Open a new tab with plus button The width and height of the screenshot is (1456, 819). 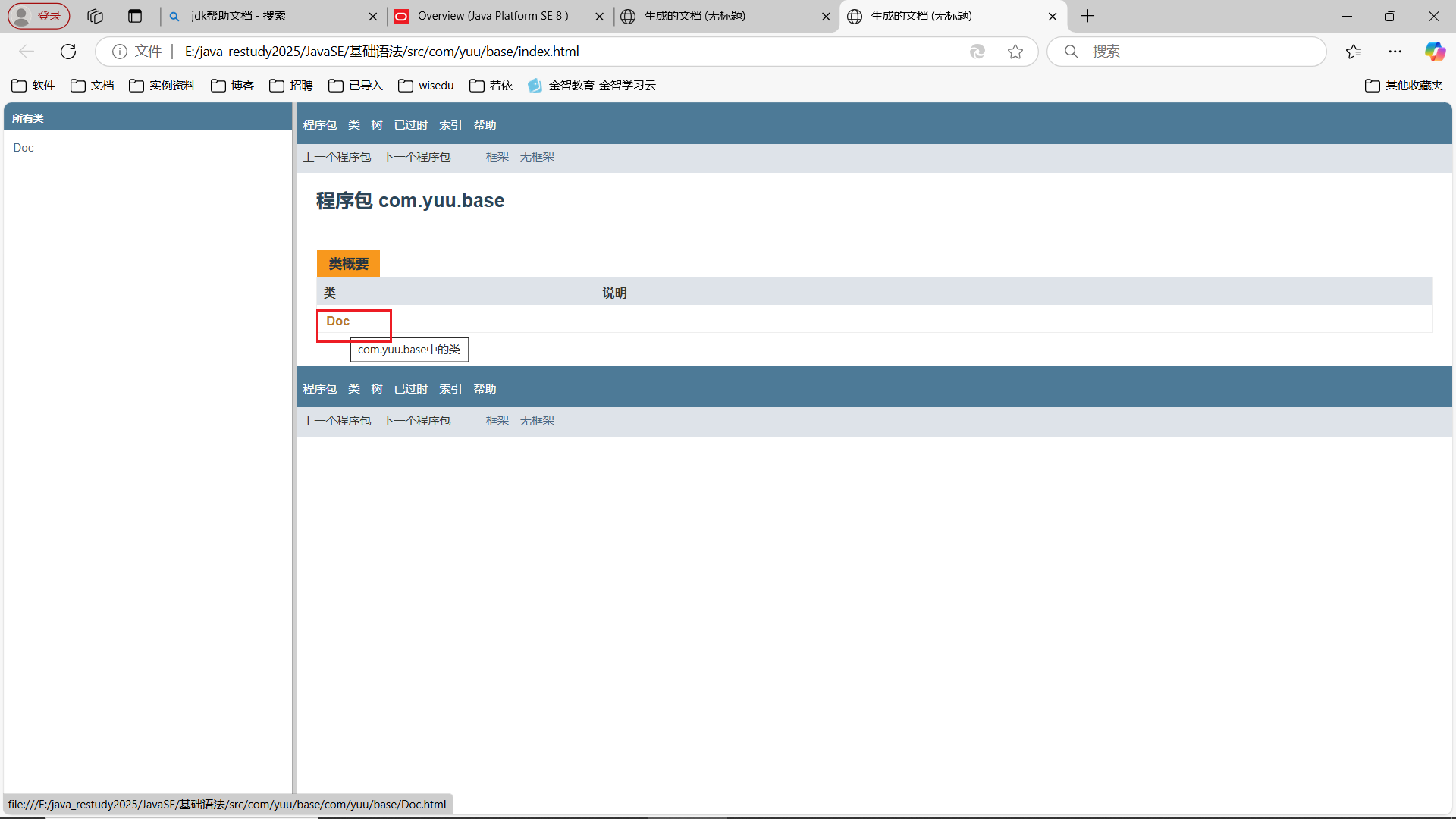coord(1087,16)
